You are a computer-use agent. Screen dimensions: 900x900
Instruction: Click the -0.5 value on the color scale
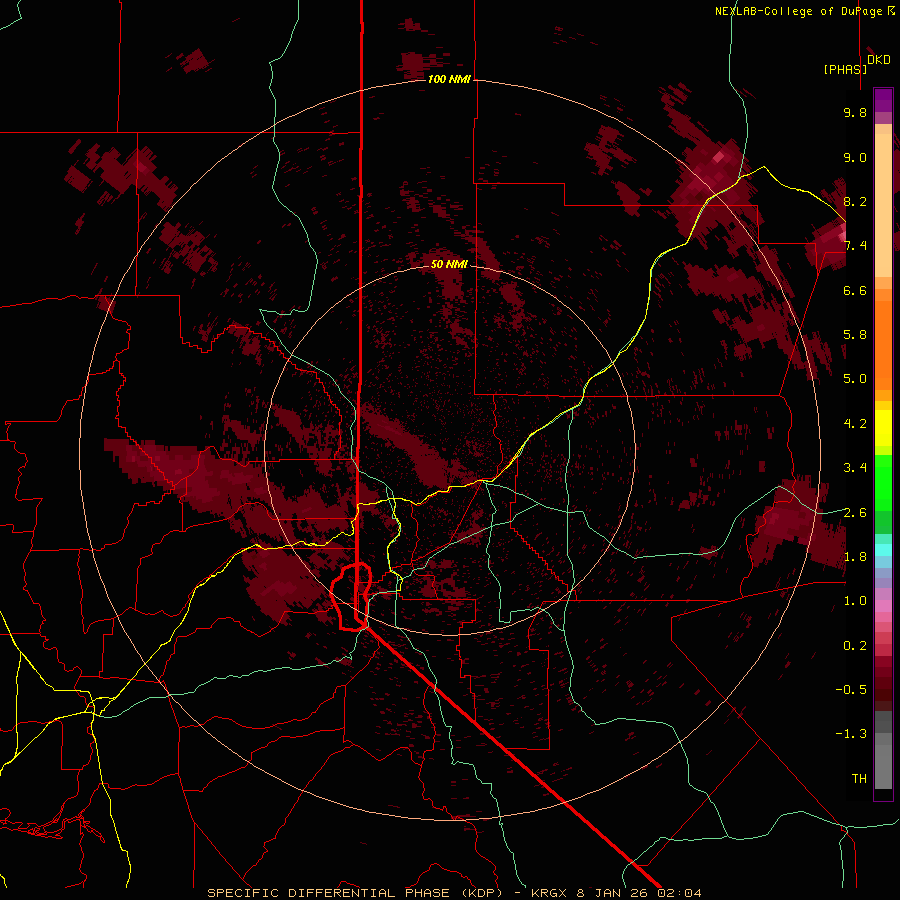pyautogui.click(x=851, y=689)
